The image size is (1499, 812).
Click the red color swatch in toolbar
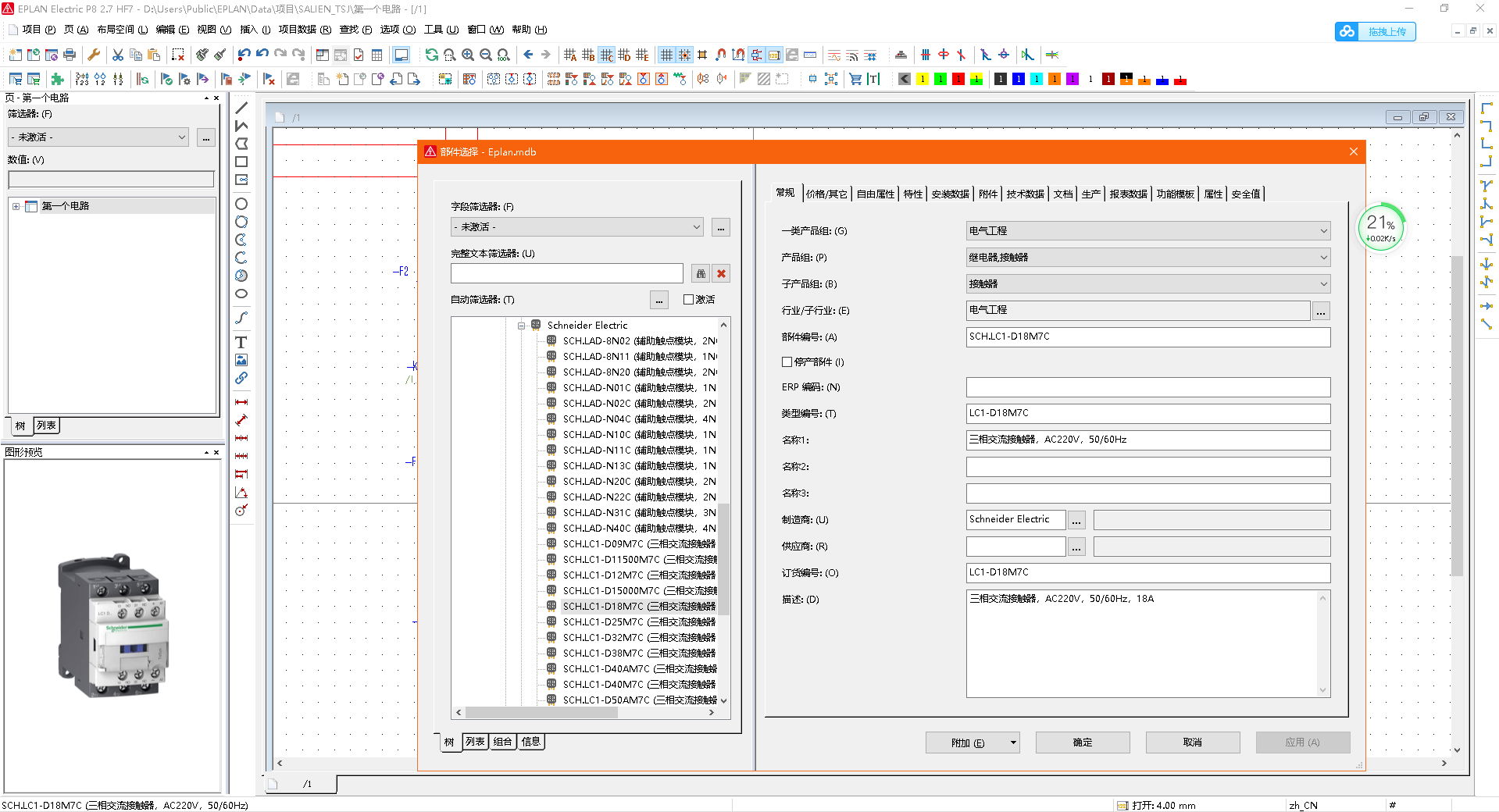[x=958, y=80]
